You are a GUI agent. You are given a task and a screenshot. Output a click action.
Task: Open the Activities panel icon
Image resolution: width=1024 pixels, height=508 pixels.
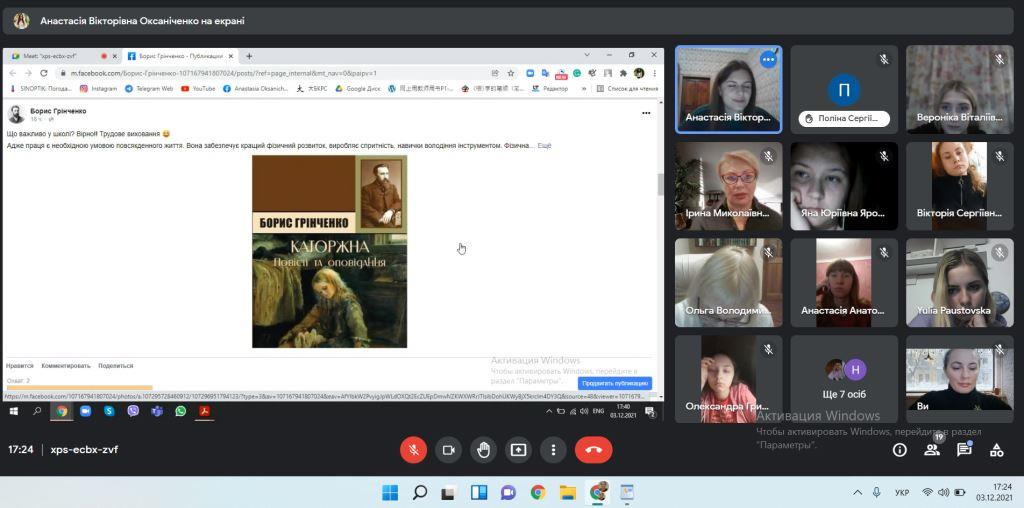pyautogui.click(x=996, y=450)
